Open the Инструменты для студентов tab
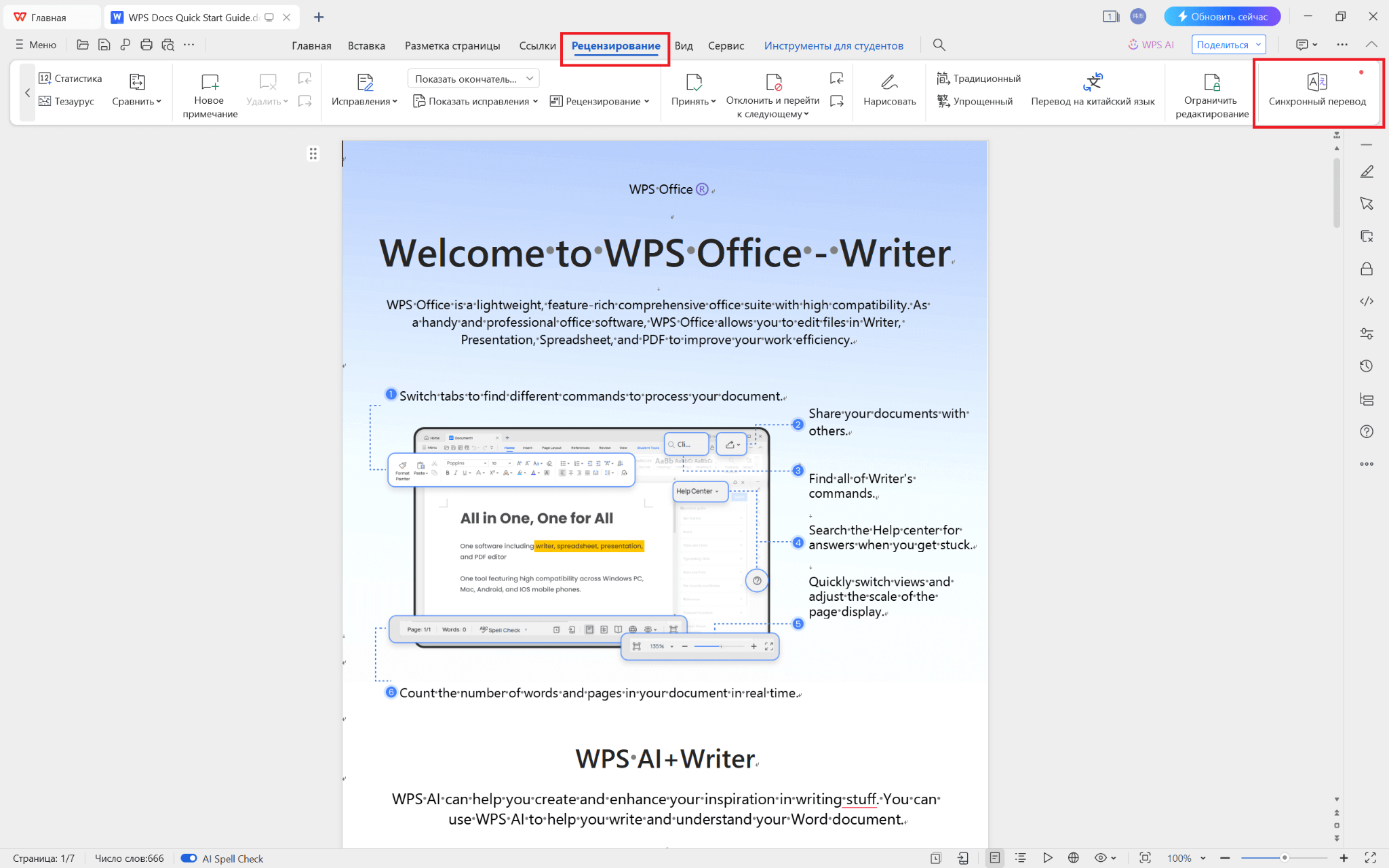The width and height of the screenshot is (1389, 868). click(834, 45)
